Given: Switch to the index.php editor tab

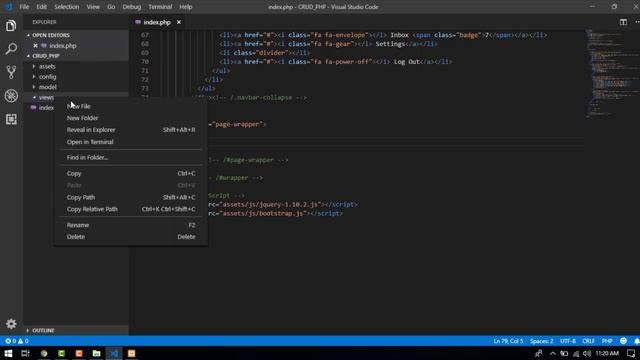Looking at the screenshot, I should click(157, 22).
